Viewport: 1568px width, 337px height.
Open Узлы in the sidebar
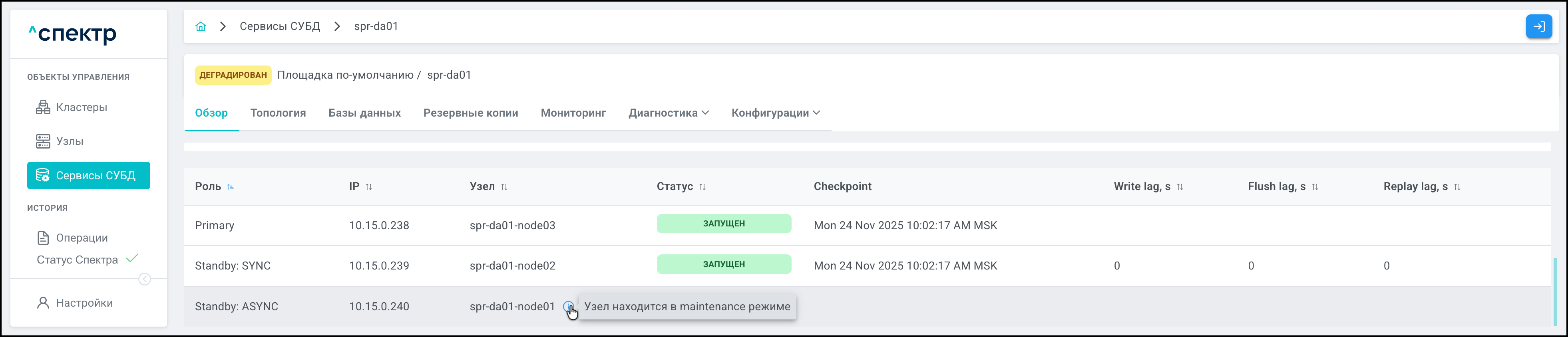click(70, 141)
